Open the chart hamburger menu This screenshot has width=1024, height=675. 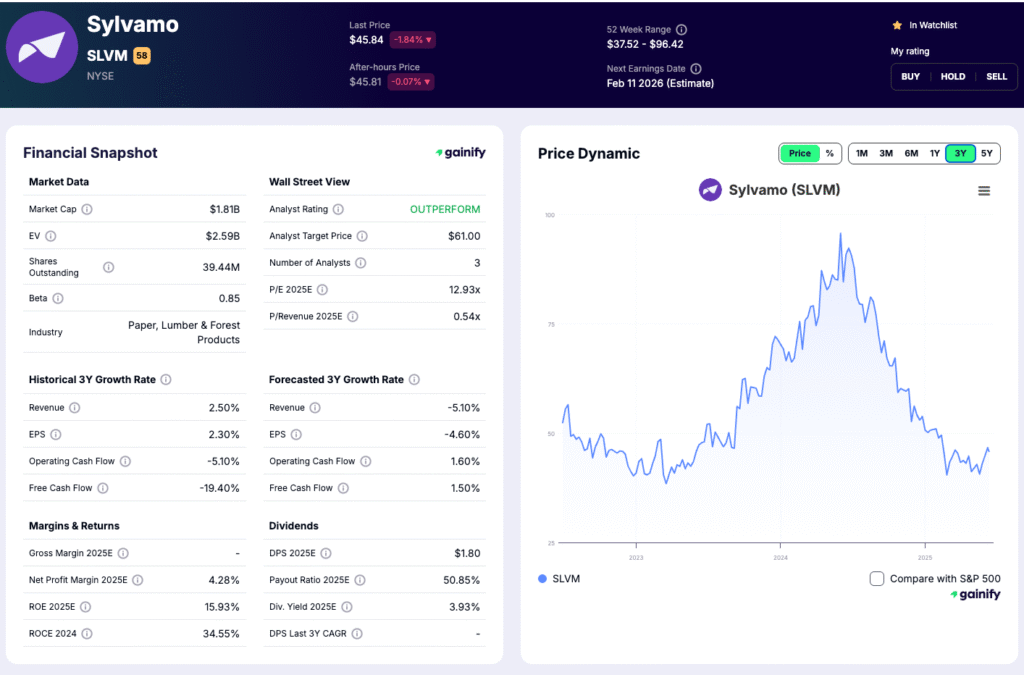pyautogui.click(x=984, y=190)
